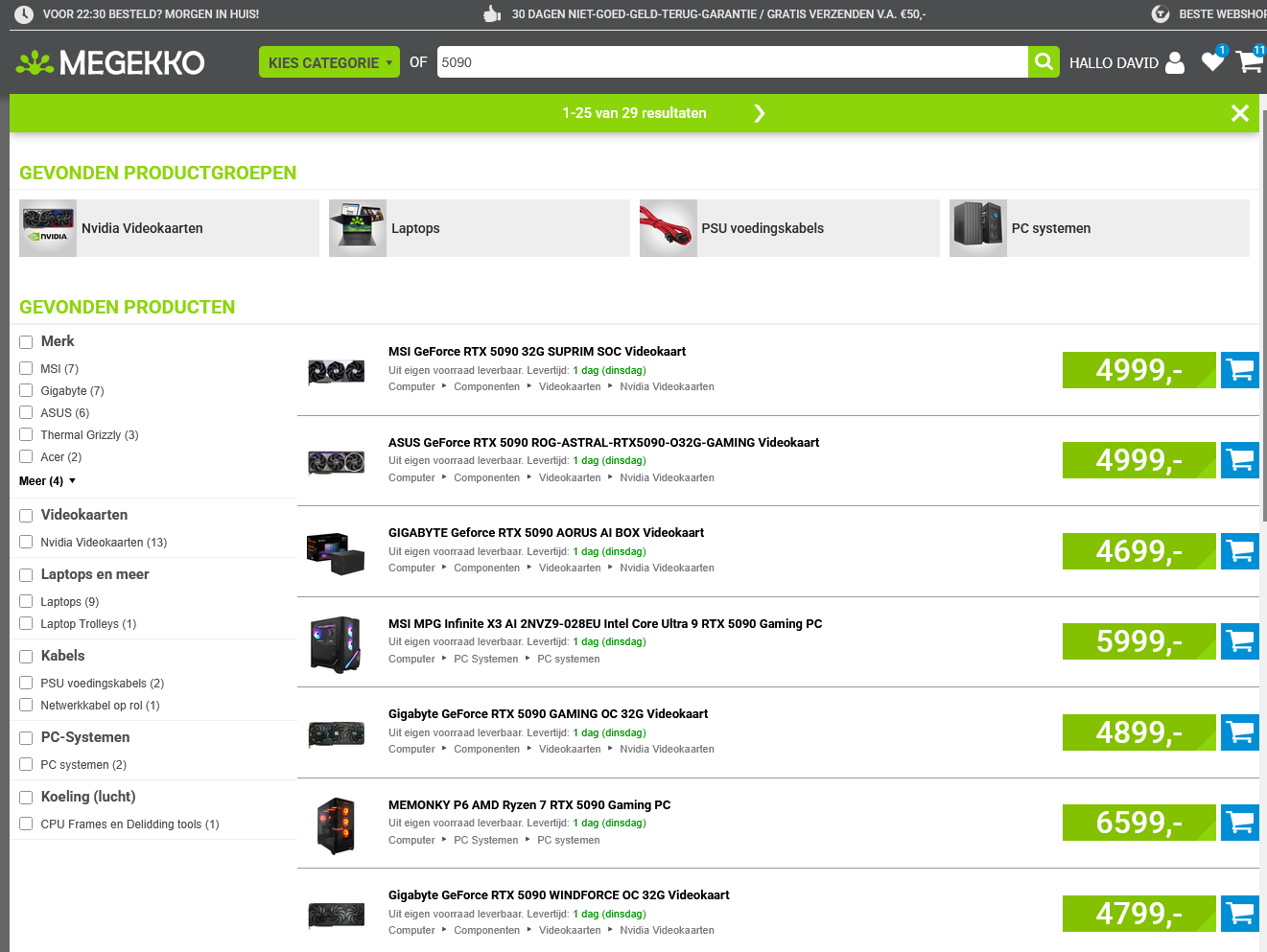Screen dimensions: 1267x952
Task: Add MSI MPG Infinite X3 PC to cart
Action: coord(1240,641)
